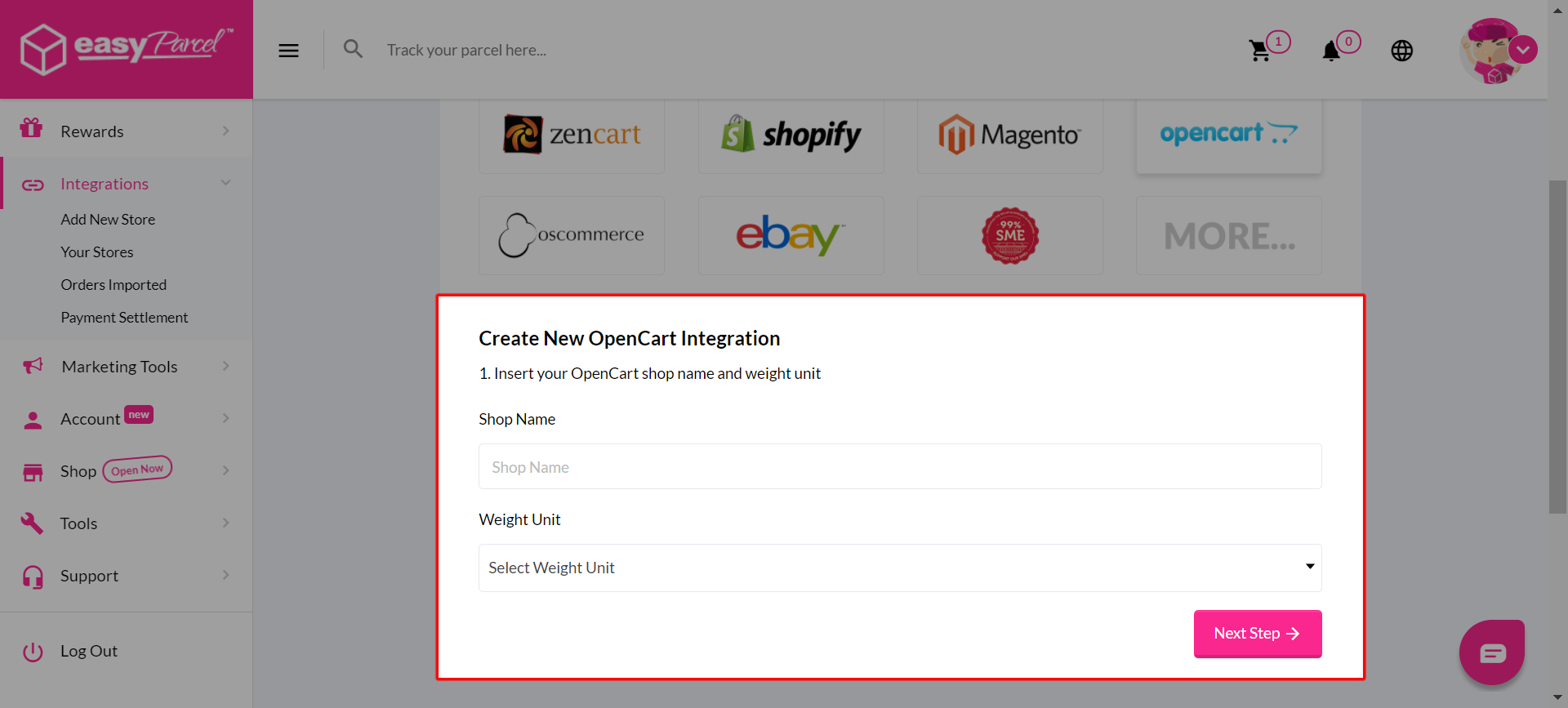Click the Rewards gift icon
The width and height of the screenshot is (1568, 708).
(x=32, y=128)
